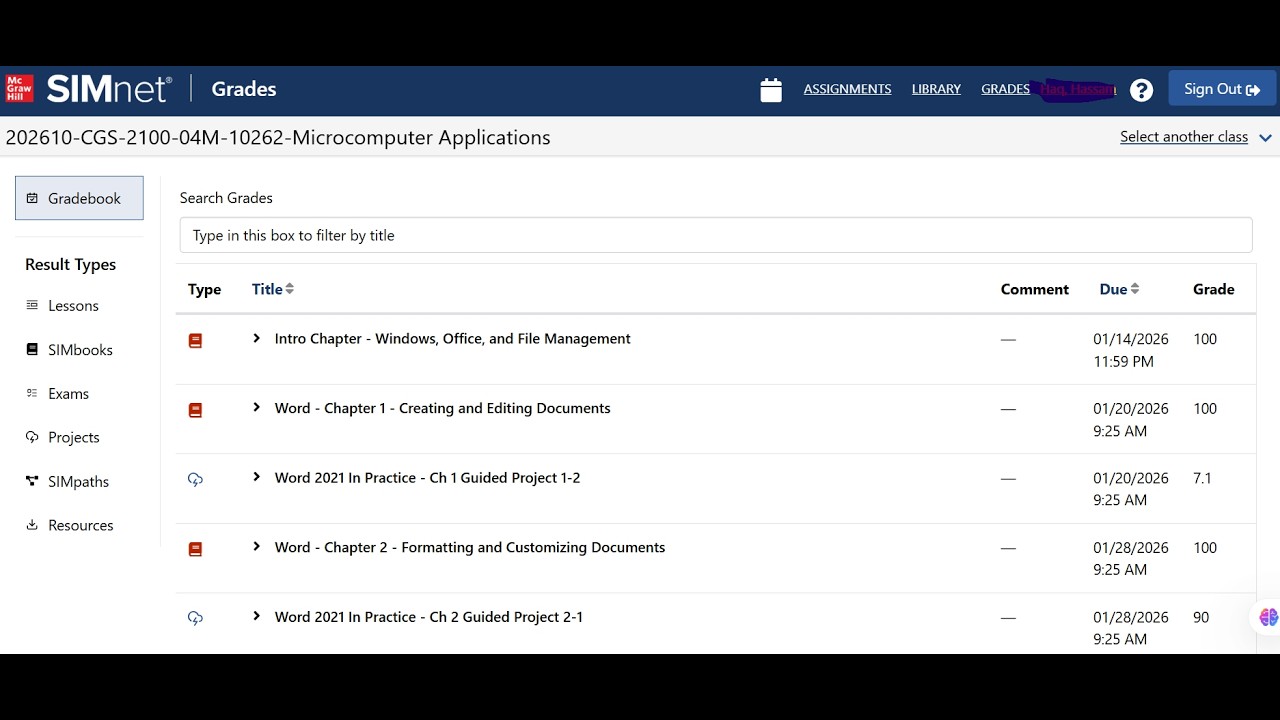Filter results by Lessons

tap(62, 306)
